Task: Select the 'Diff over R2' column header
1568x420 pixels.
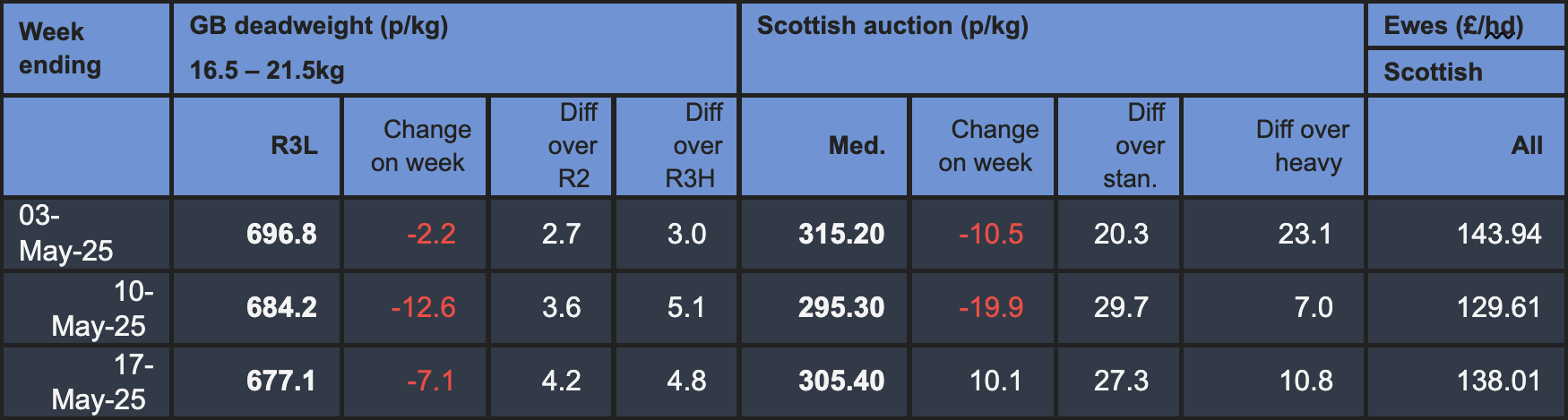Action: [551, 146]
